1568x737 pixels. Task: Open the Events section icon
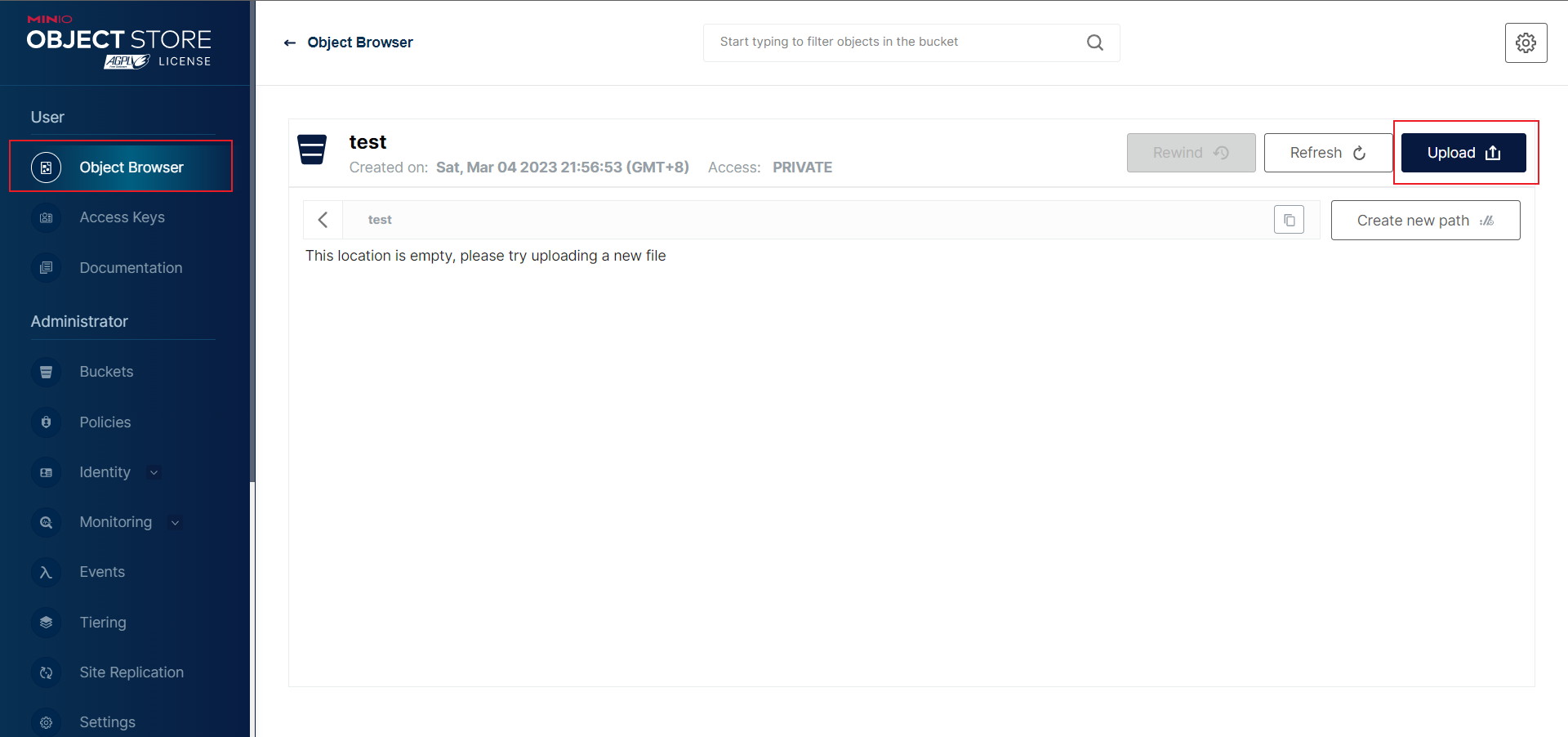(46, 572)
